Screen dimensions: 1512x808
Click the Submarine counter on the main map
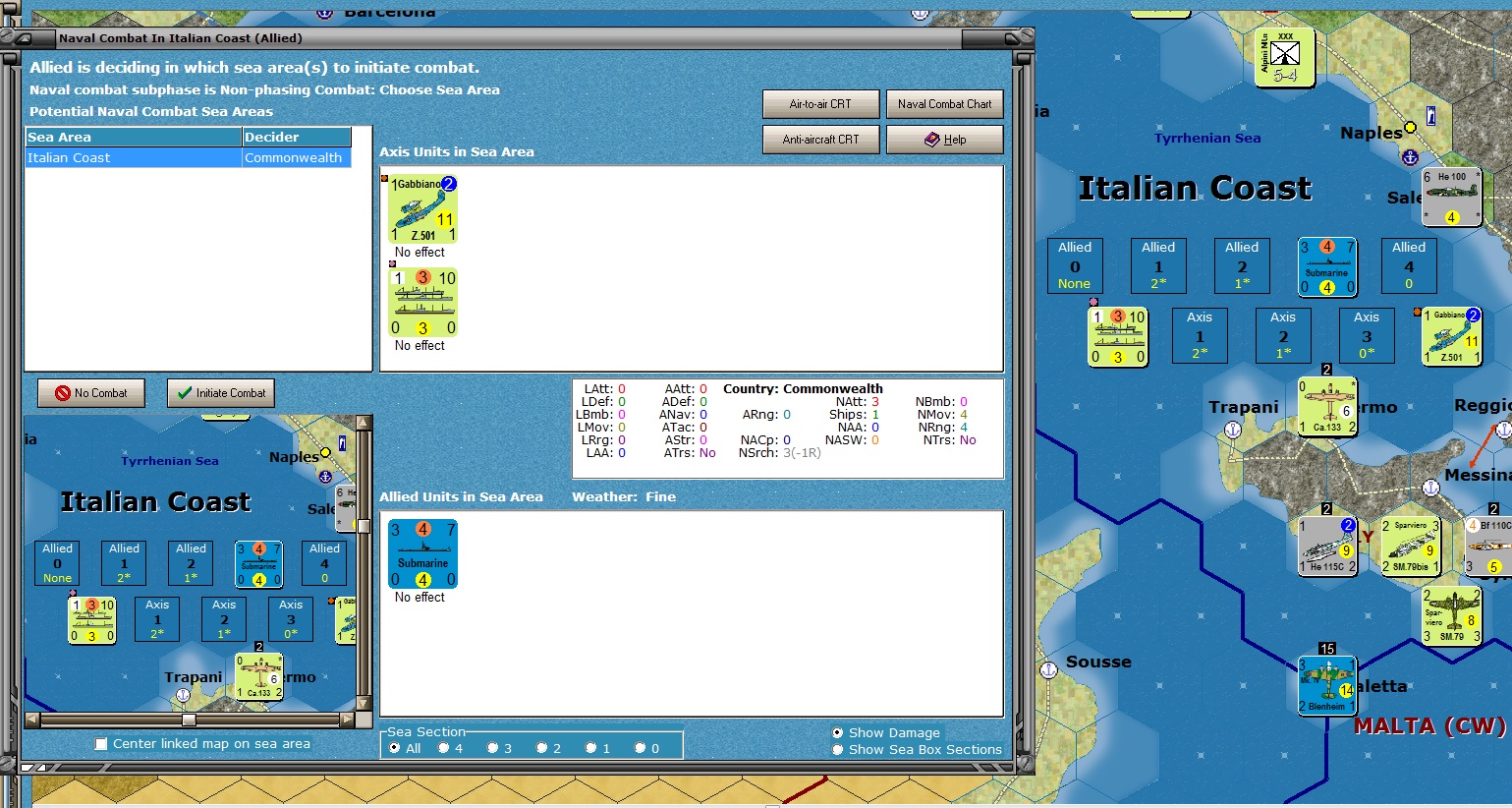(1327, 266)
